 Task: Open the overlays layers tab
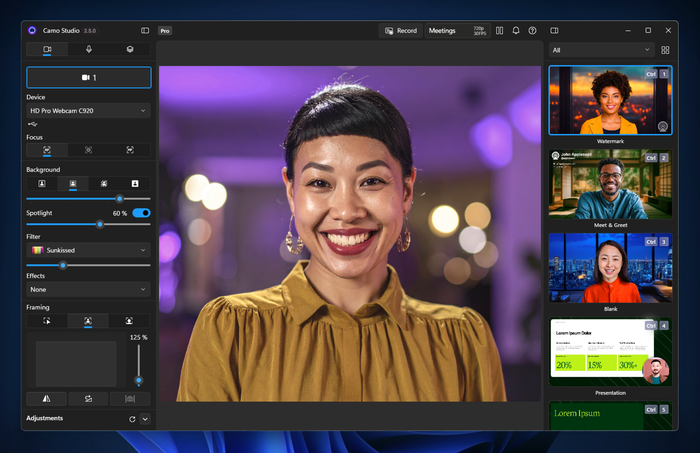coord(130,49)
